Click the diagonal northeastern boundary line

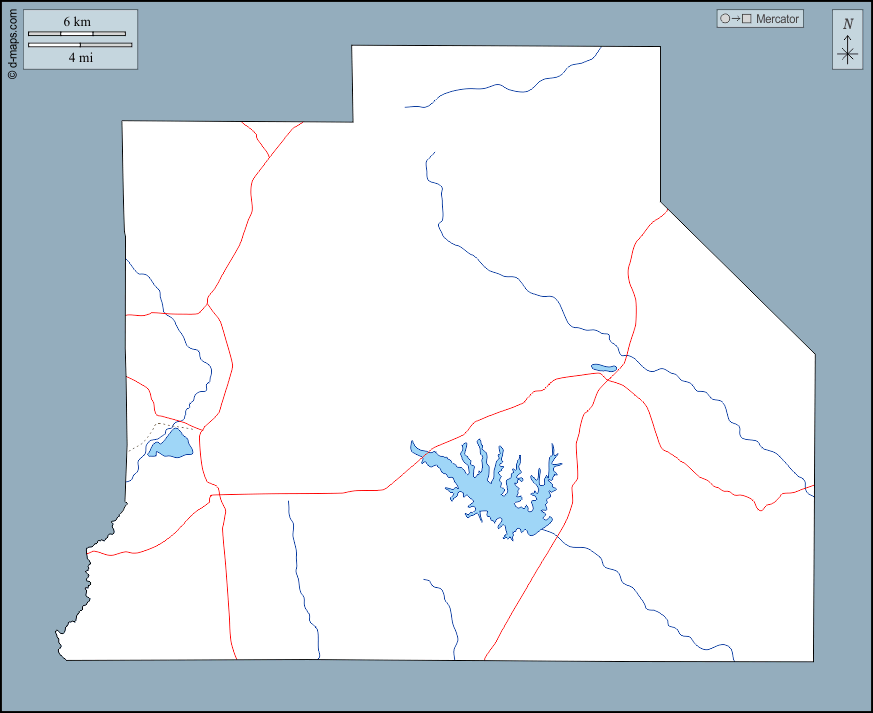(738, 278)
